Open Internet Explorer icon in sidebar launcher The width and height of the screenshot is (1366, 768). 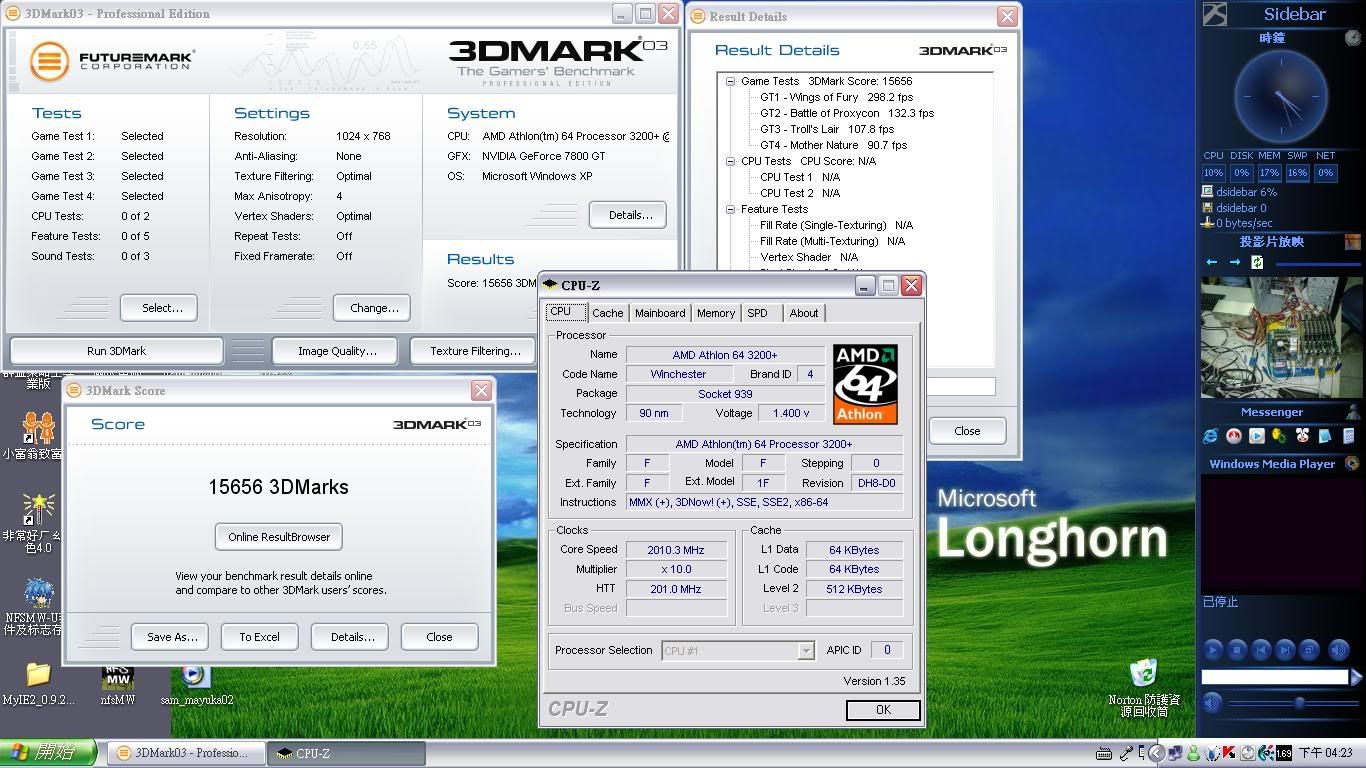coord(1211,436)
